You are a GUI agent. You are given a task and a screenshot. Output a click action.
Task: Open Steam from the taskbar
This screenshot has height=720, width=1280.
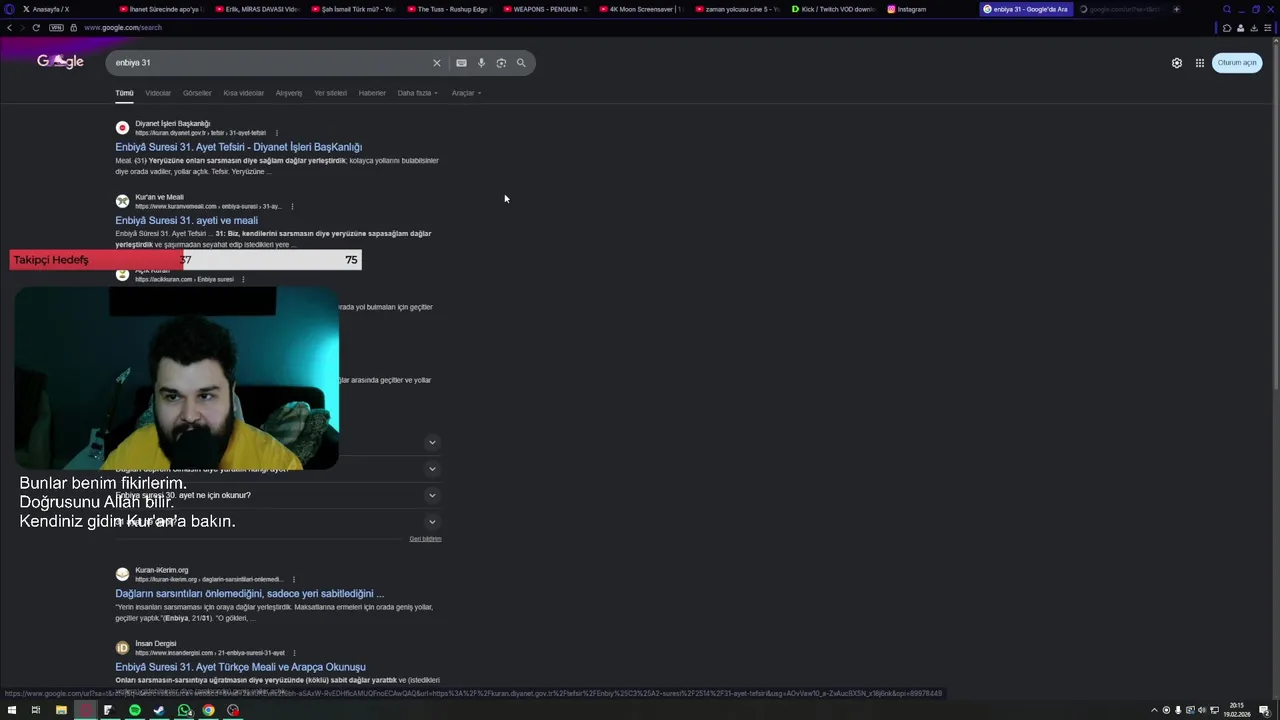click(x=159, y=710)
